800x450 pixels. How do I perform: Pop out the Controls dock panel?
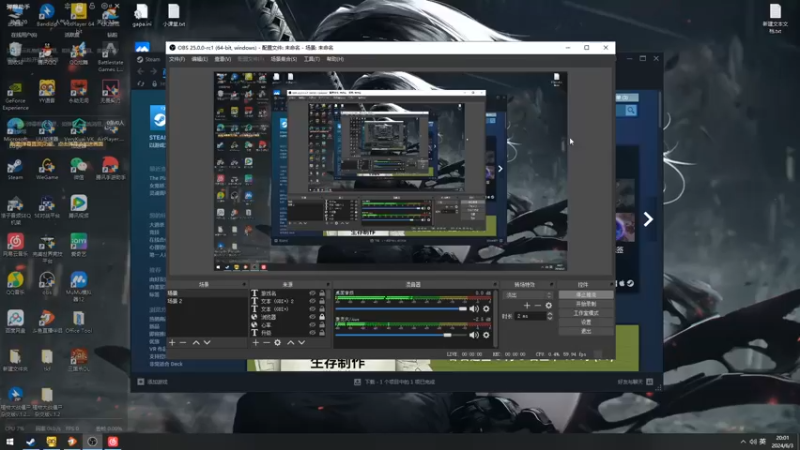[x=611, y=284]
